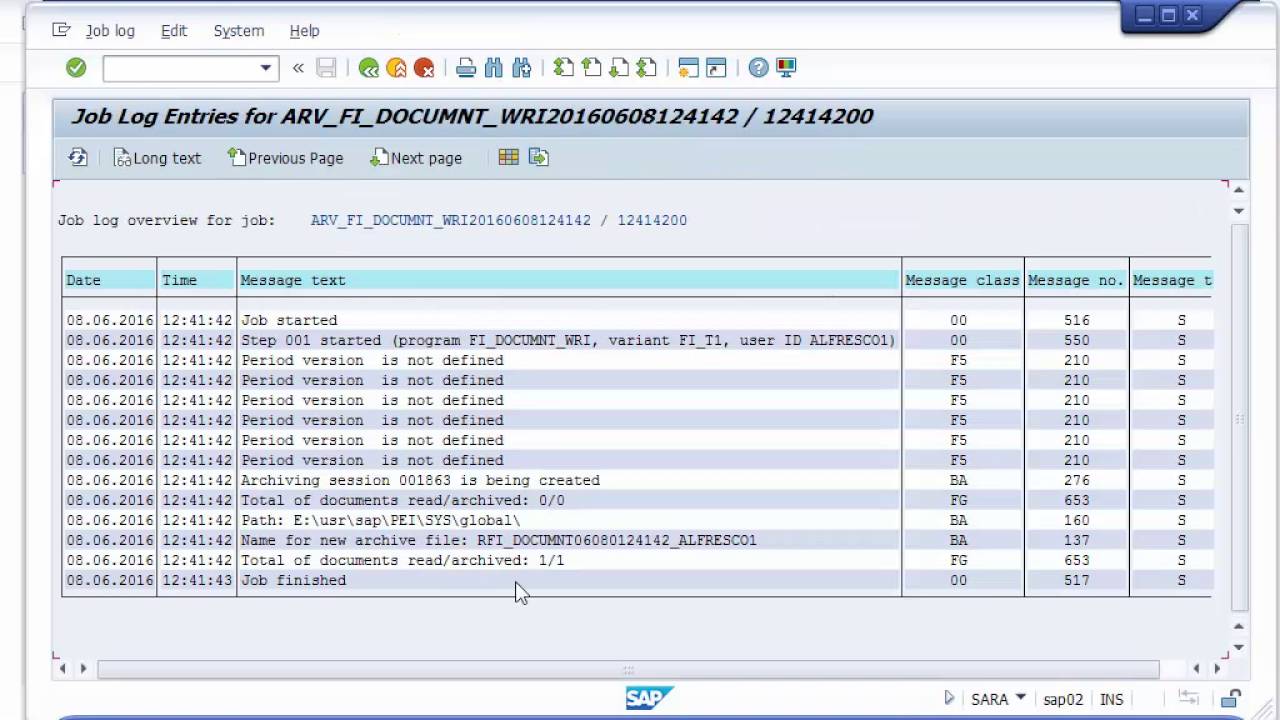
Task: Click the ABAP list viewer grid icon
Action: click(x=508, y=157)
